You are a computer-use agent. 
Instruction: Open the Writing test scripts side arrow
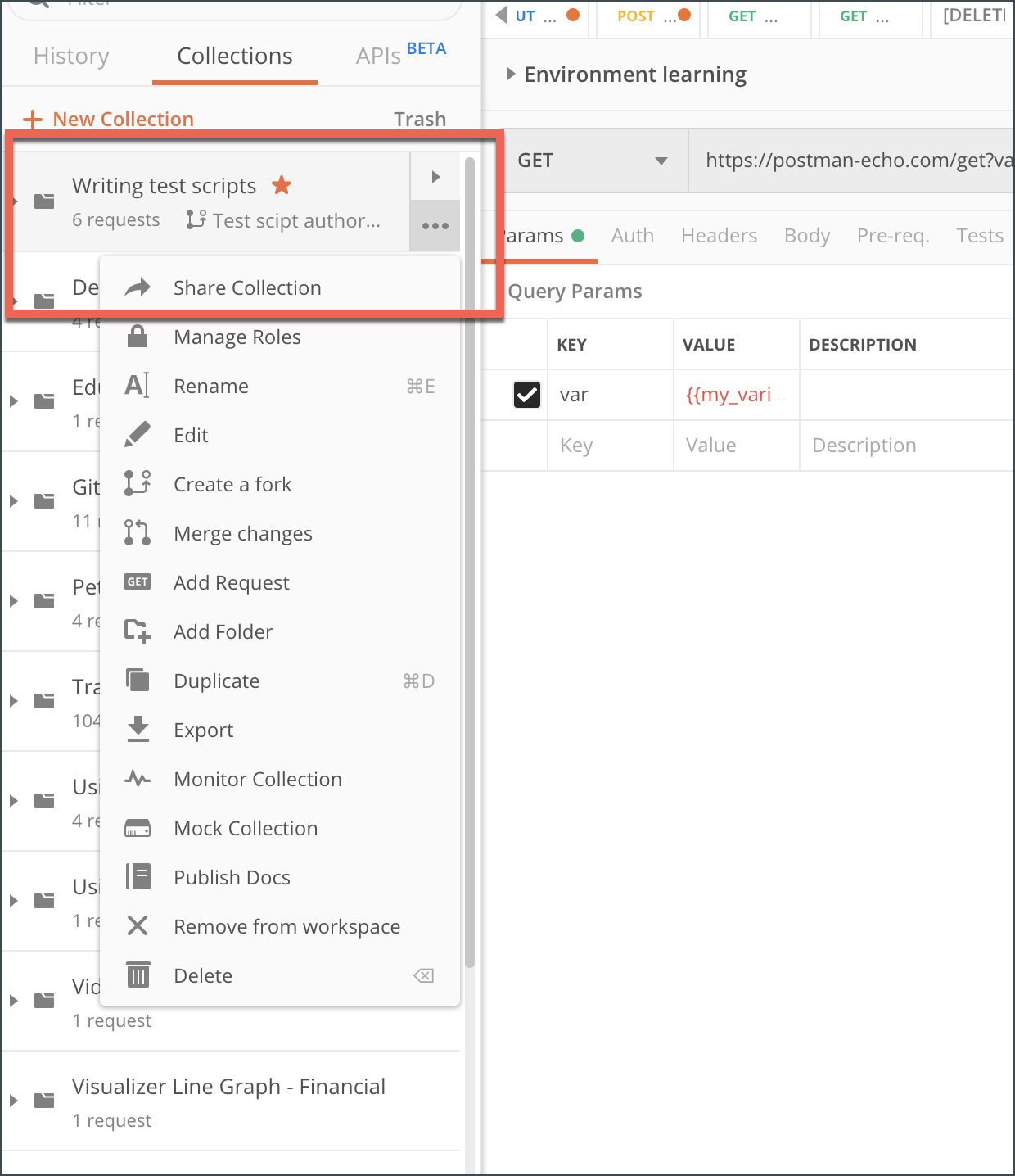click(x=435, y=177)
